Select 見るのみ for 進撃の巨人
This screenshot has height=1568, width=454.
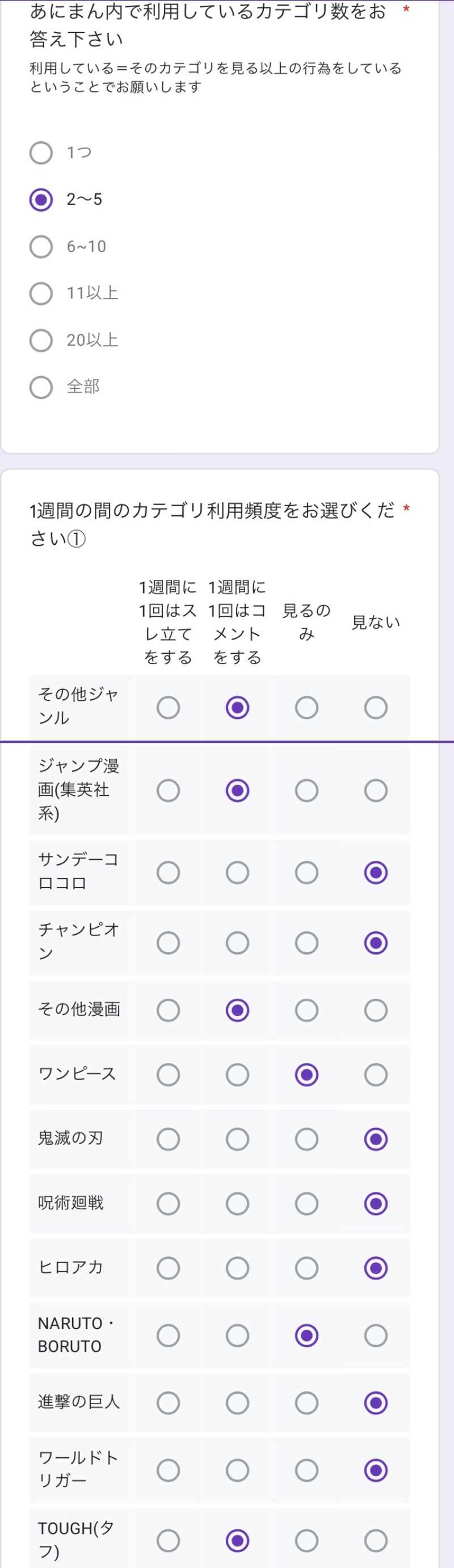tap(306, 1403)
